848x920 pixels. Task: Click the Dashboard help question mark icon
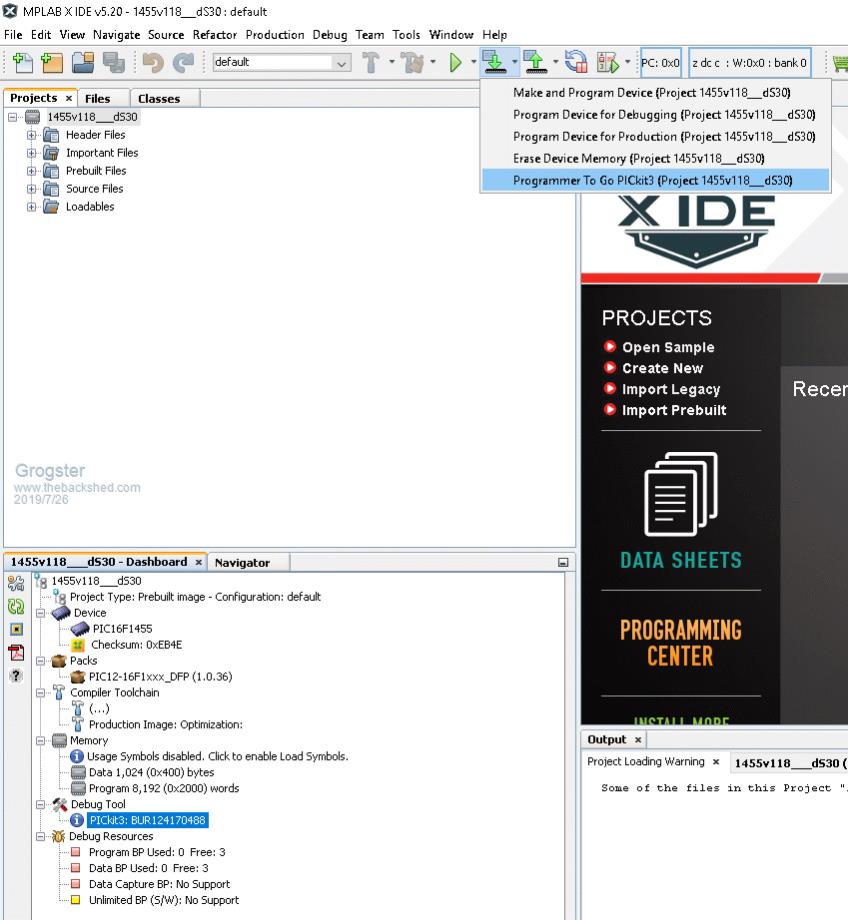16,675
